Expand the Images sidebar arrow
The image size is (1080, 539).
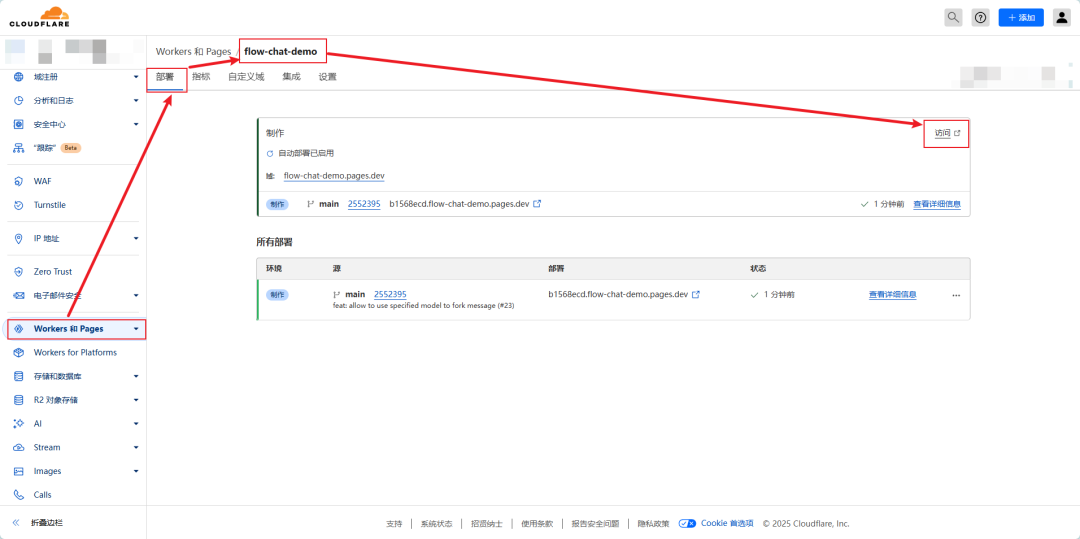(x=136, y=472)
